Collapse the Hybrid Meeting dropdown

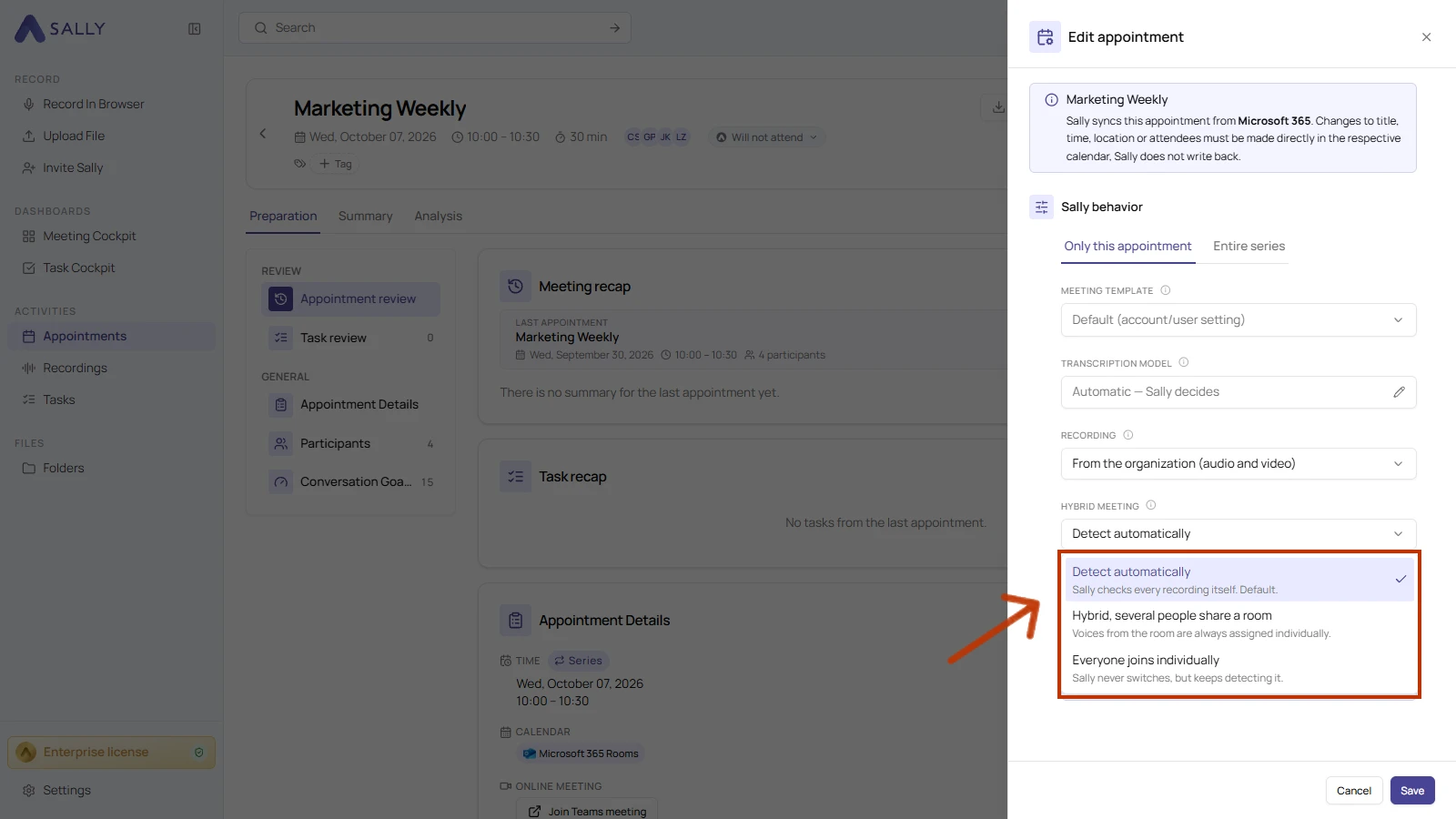click(1239, 533)
